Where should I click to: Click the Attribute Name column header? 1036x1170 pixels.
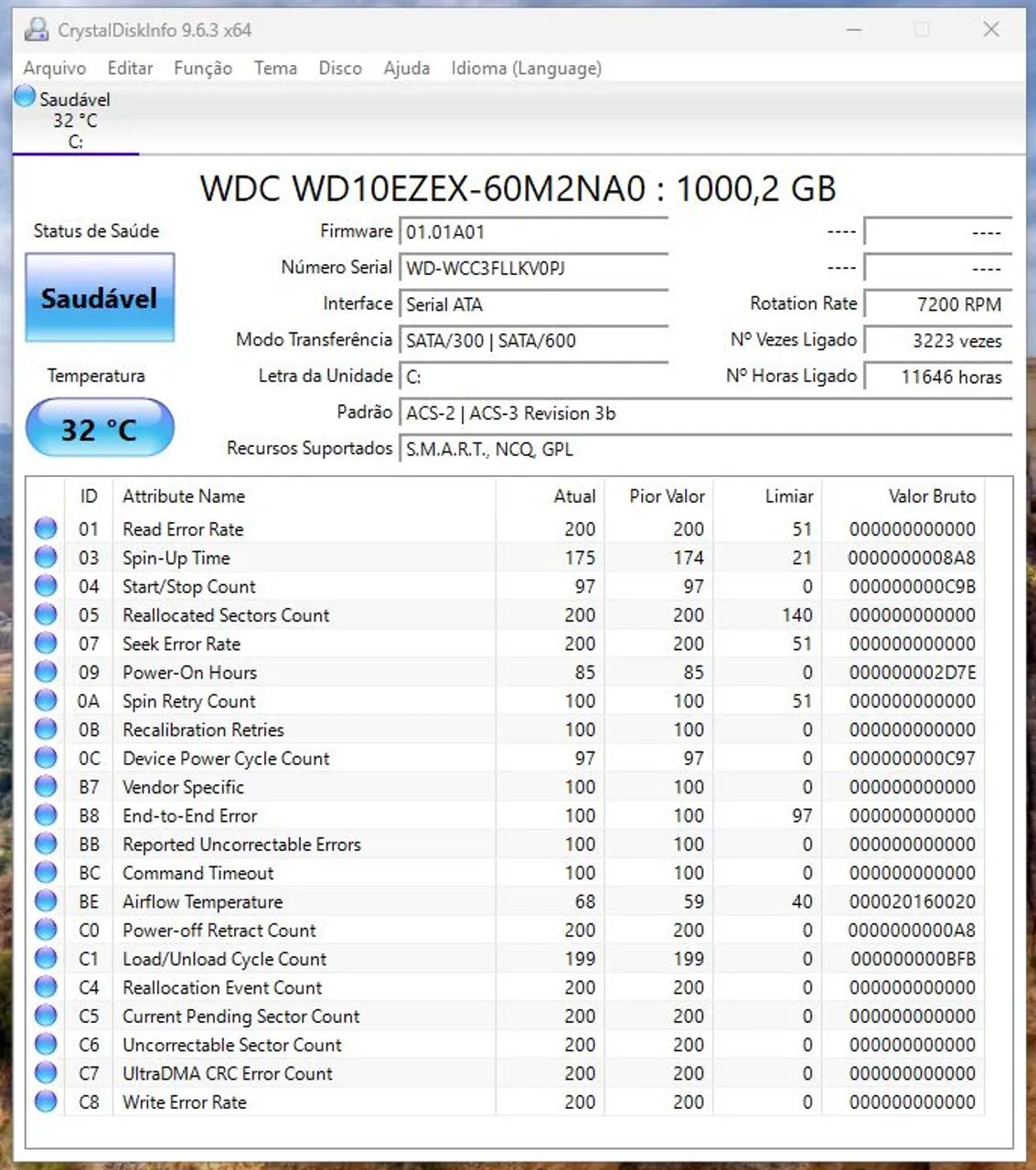coord(304,496)
